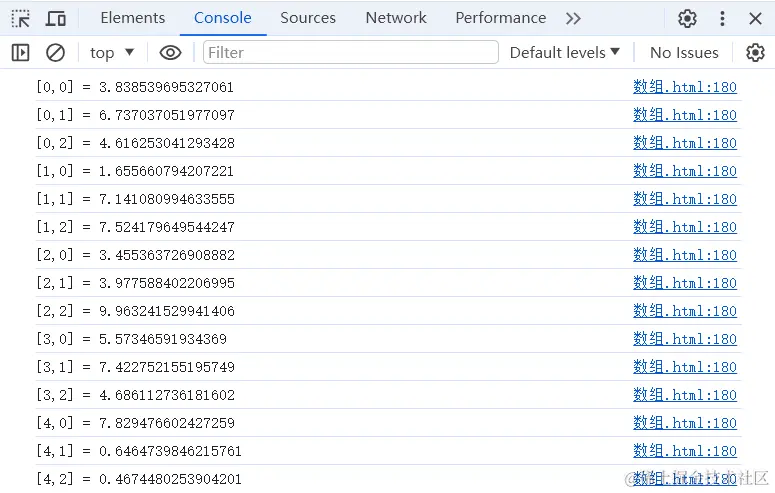
Task: Toggle the device toolbar icon
Action: 56,18
